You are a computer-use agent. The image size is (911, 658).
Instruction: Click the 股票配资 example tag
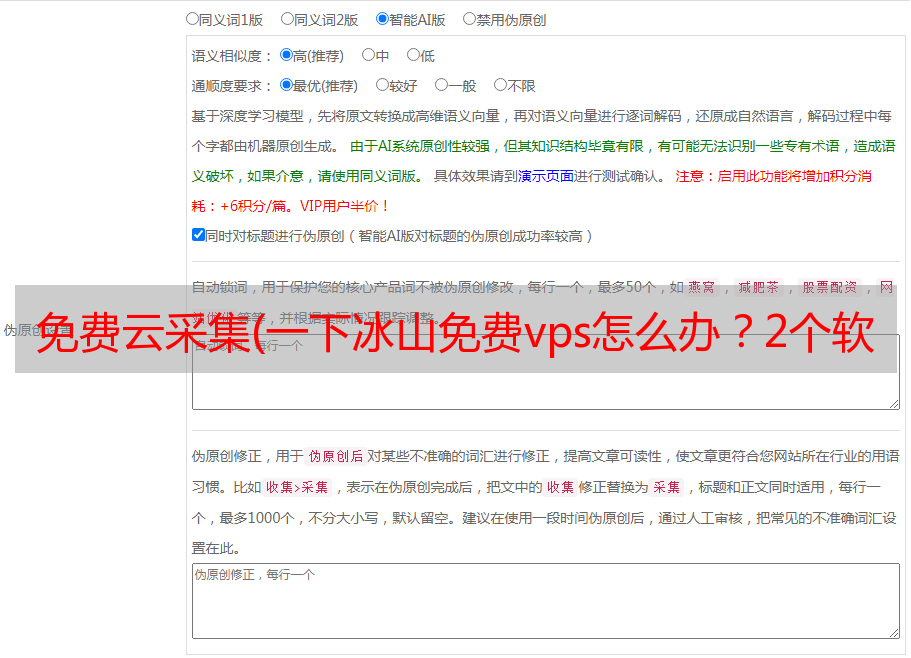click(830, 287)
